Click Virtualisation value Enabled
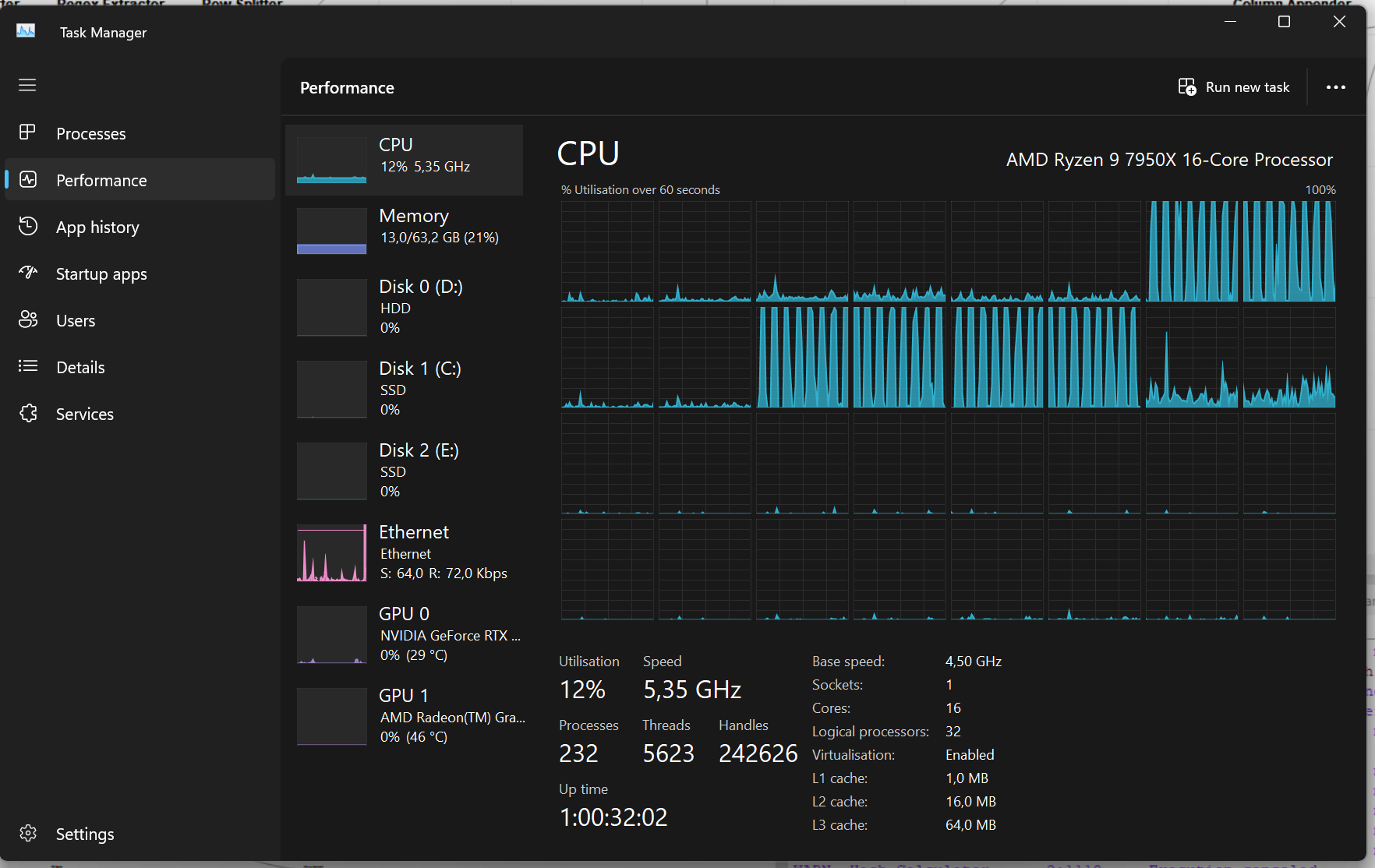 pos(970,755)
